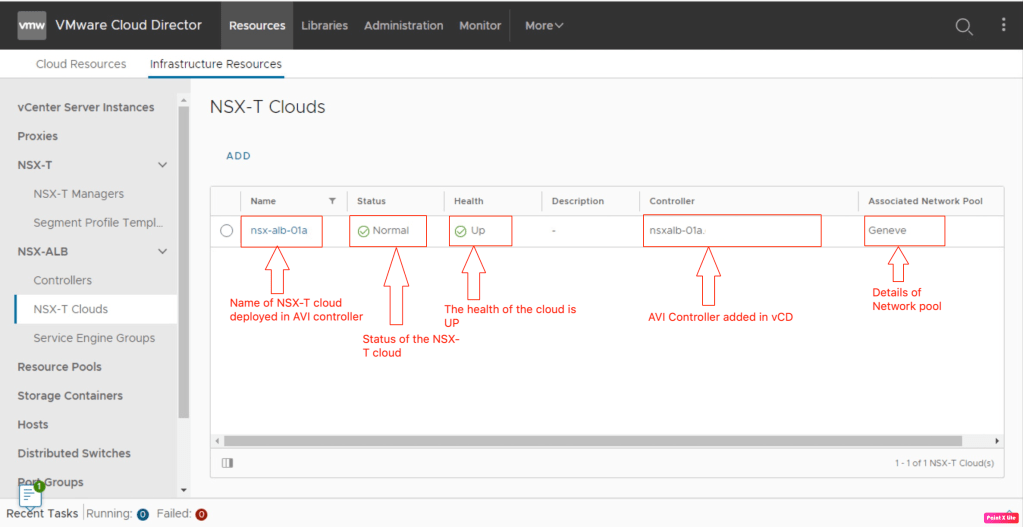Select the nsx-alb-01a row radio button
This screenshot has width=1023, height=527.
click(227, 231)
